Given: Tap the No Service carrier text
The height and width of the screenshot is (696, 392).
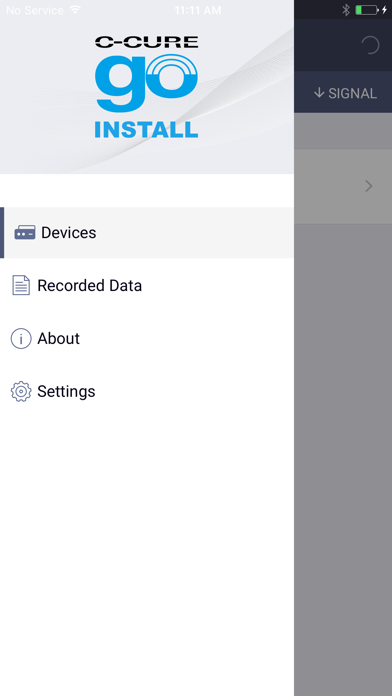Looking at the screenshot, I should point(35,10).
